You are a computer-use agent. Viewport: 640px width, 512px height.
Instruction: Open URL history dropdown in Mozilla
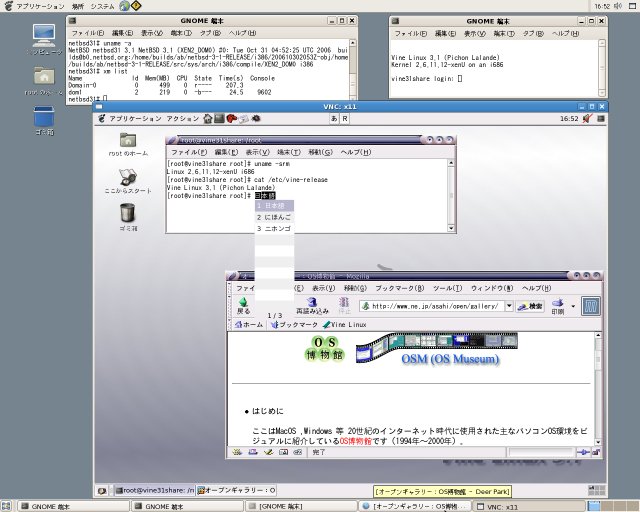point(509,306)
